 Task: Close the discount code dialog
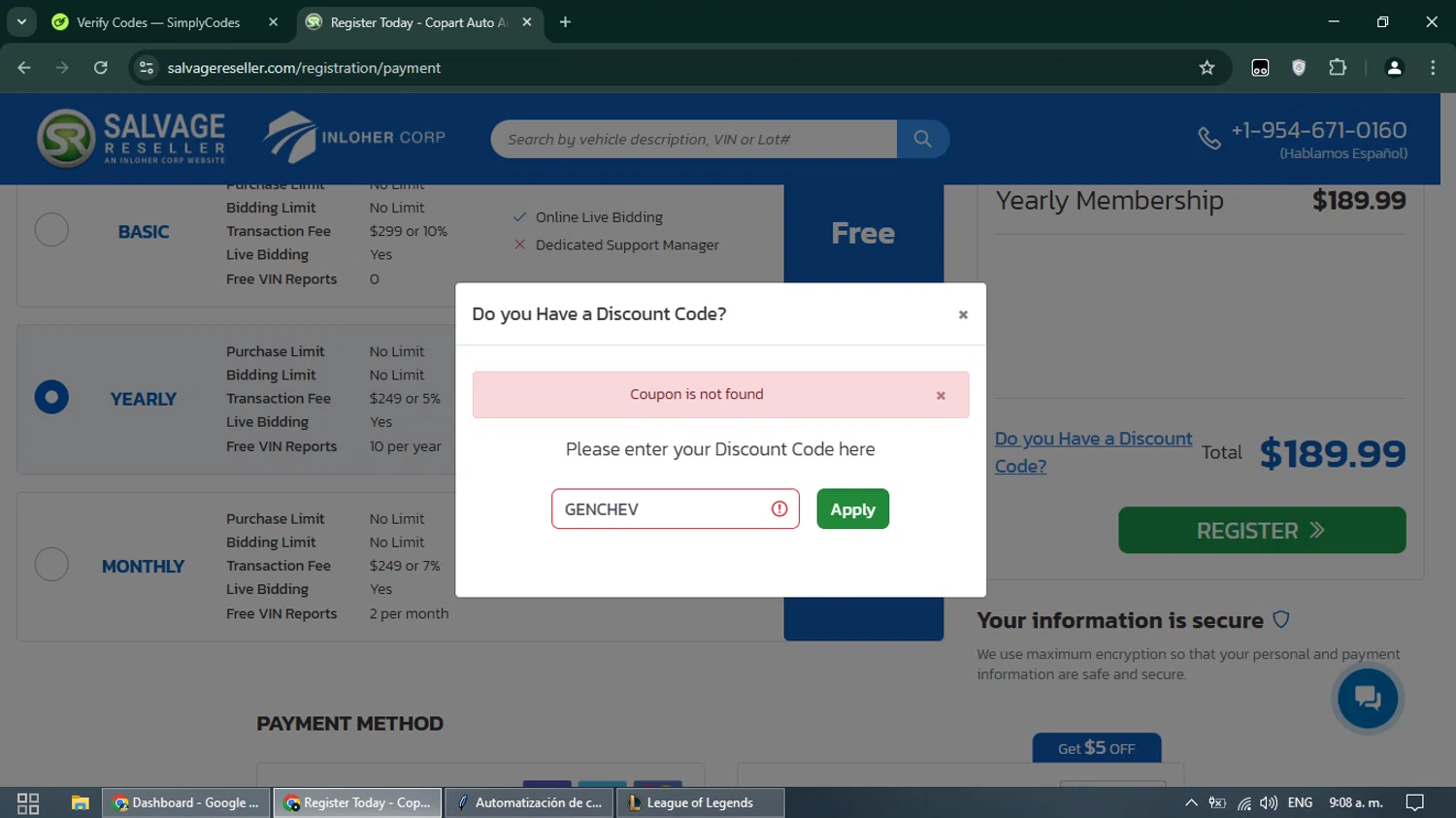pyautogui.click(x=963, y=314)
